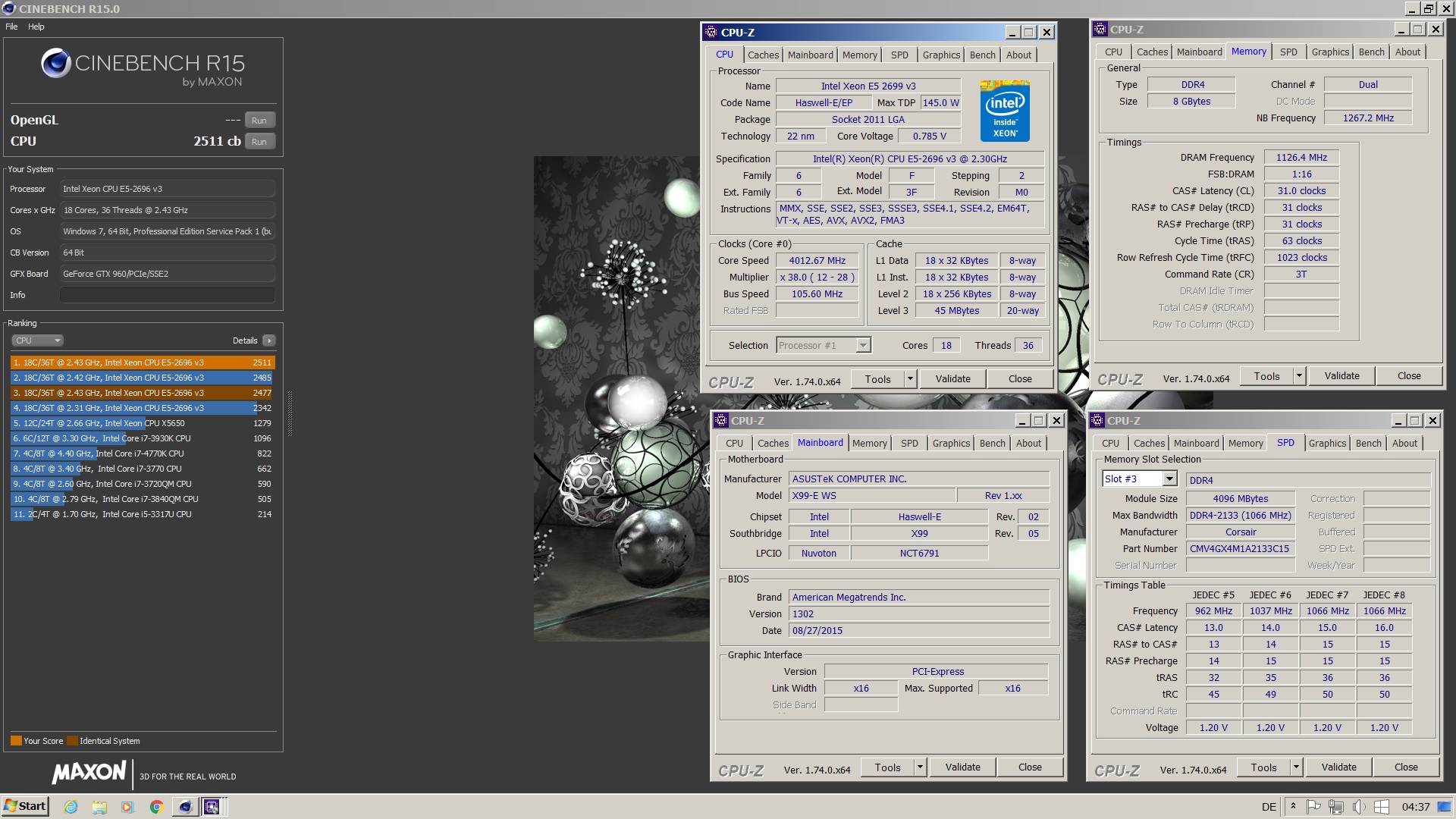
Task: Select ranking entry 5 Intel Xeon X5650
Action: point(142,423)
